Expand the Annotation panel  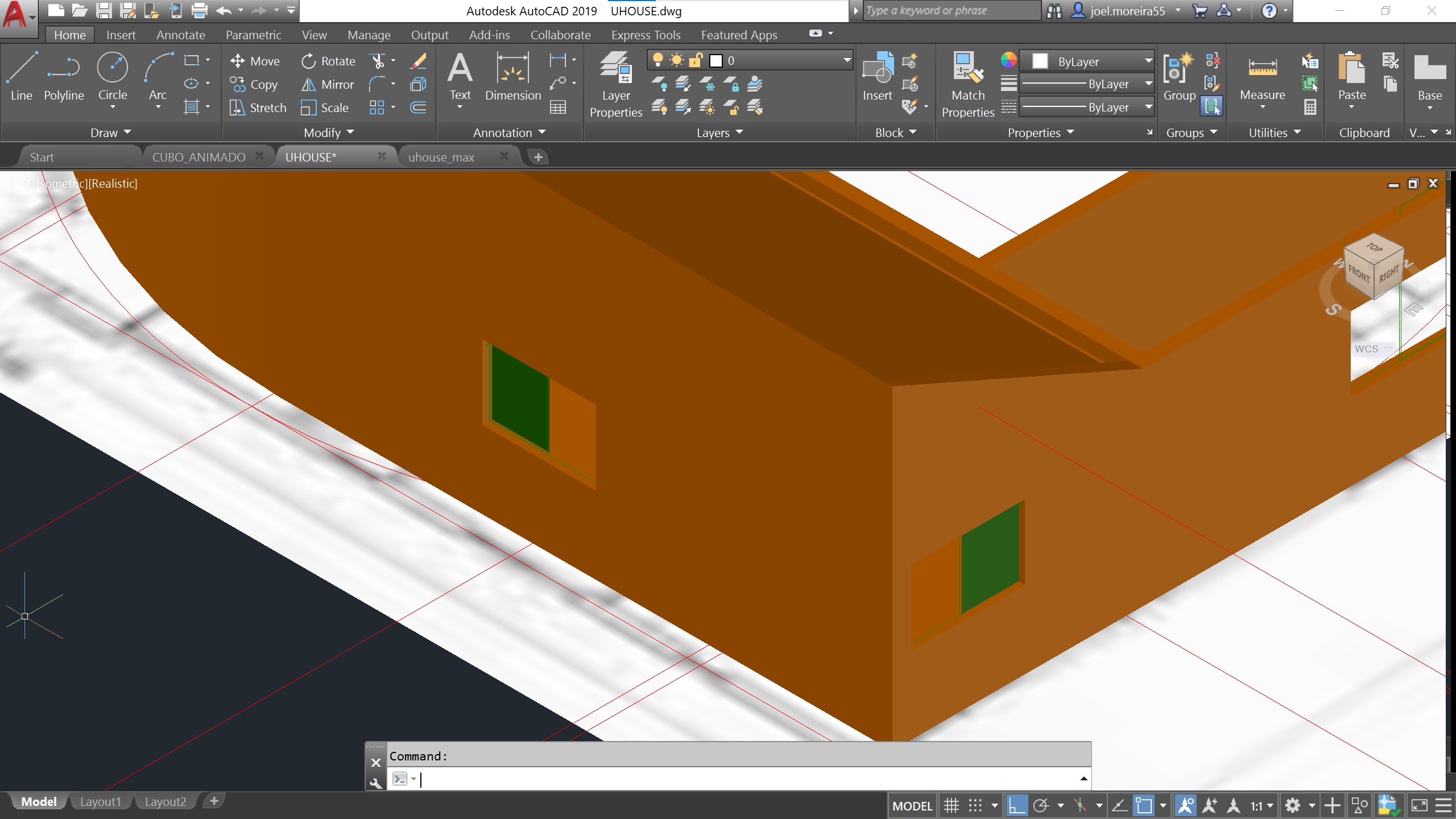(509, 133)
